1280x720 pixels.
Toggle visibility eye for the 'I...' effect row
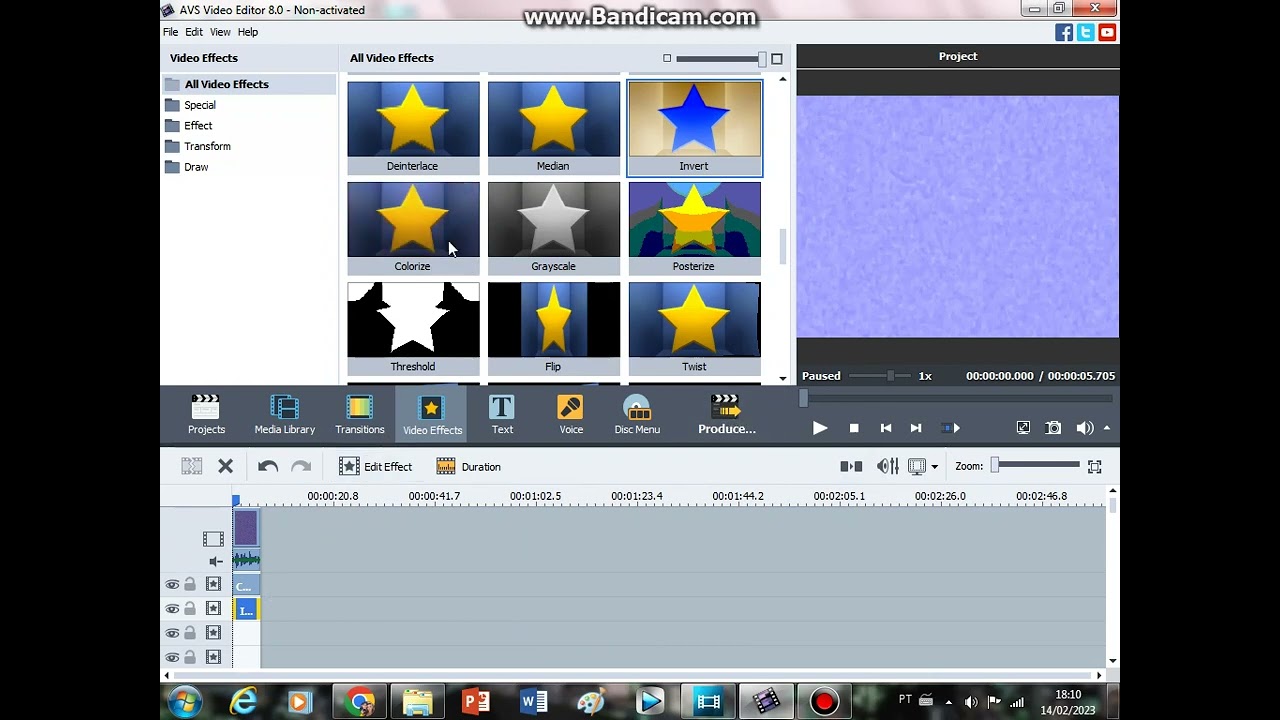point(172,609)
